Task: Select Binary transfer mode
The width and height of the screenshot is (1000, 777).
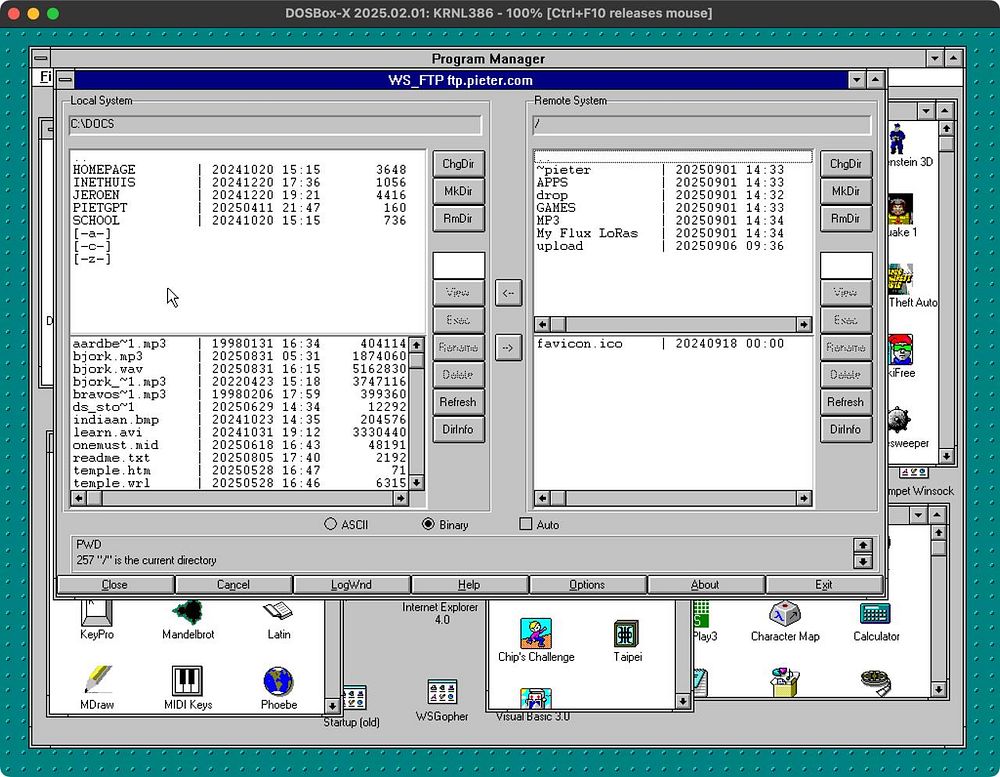Action: [x=429, y=524]
